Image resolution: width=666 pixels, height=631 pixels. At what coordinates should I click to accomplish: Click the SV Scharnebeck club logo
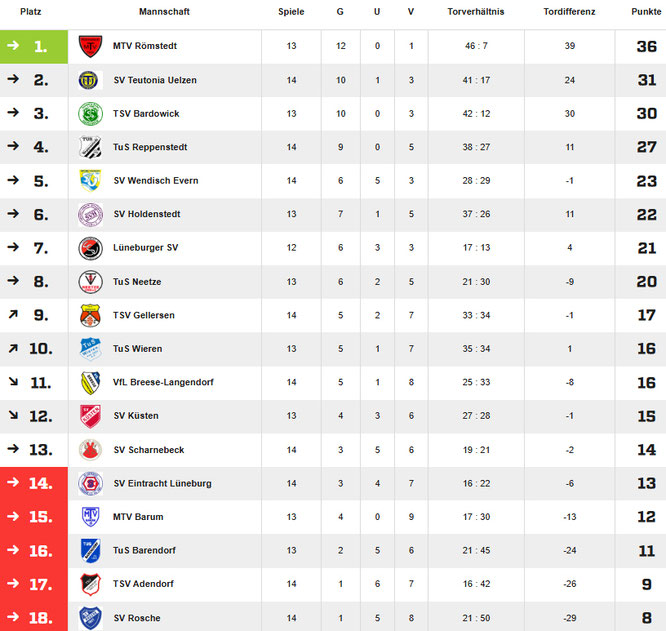[90, 450]
